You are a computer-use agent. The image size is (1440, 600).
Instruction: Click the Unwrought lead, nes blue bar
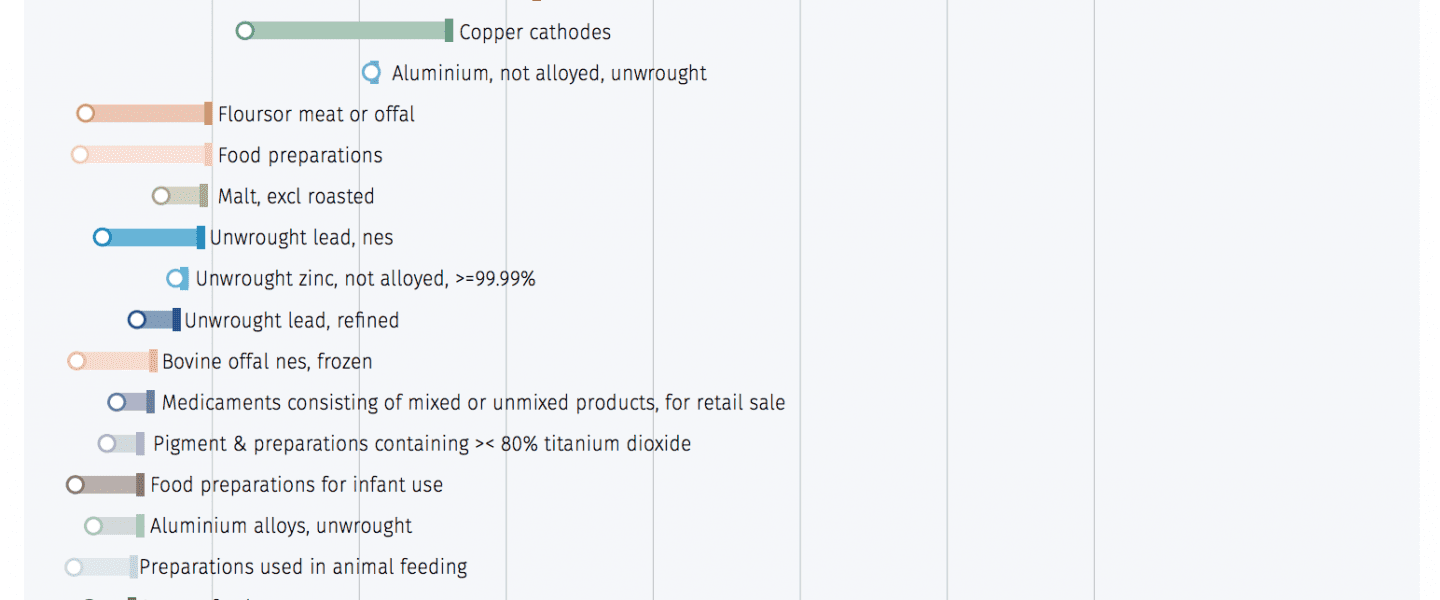[153, 237]
